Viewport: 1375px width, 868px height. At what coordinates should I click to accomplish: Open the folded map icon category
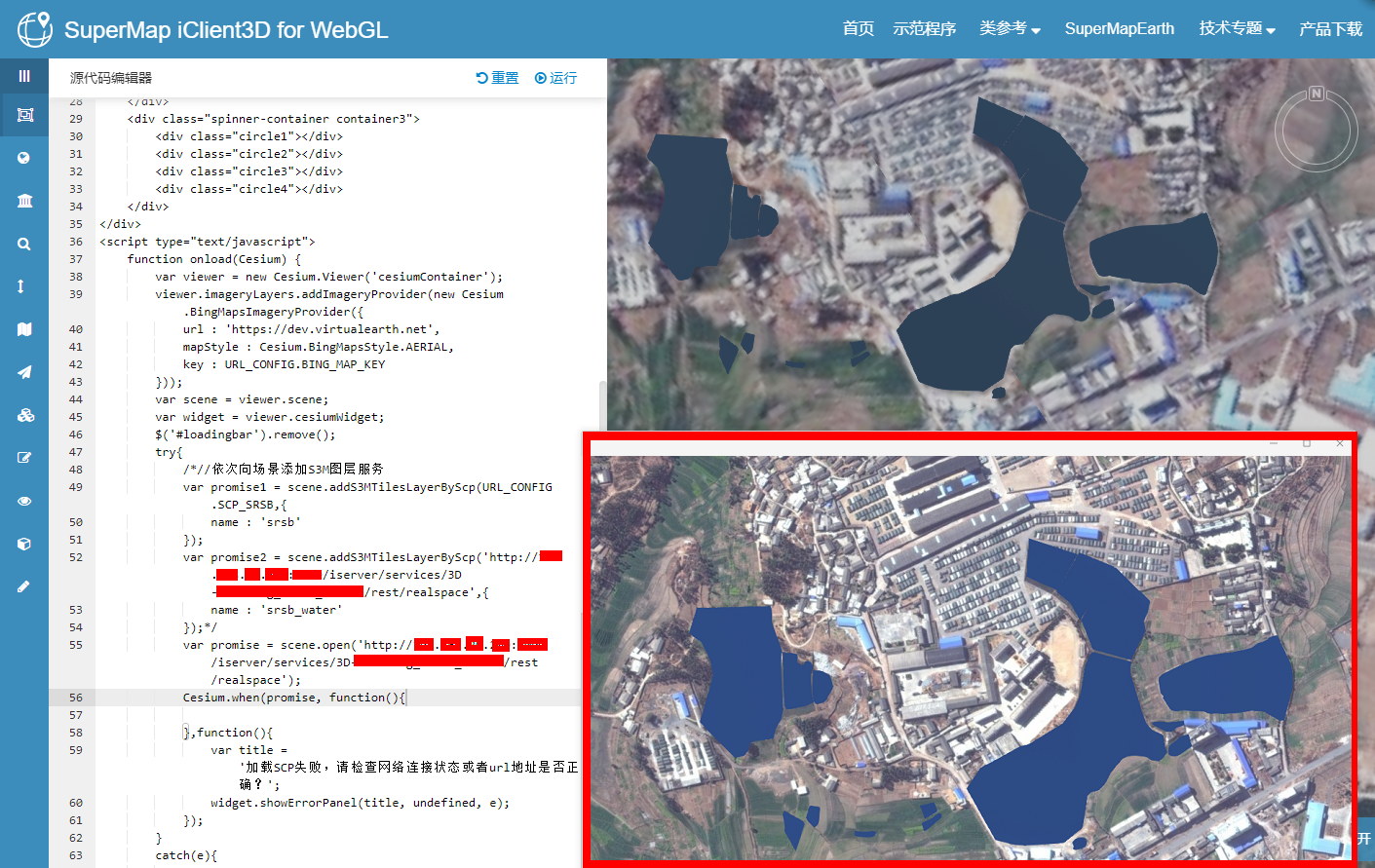point(24,329)
